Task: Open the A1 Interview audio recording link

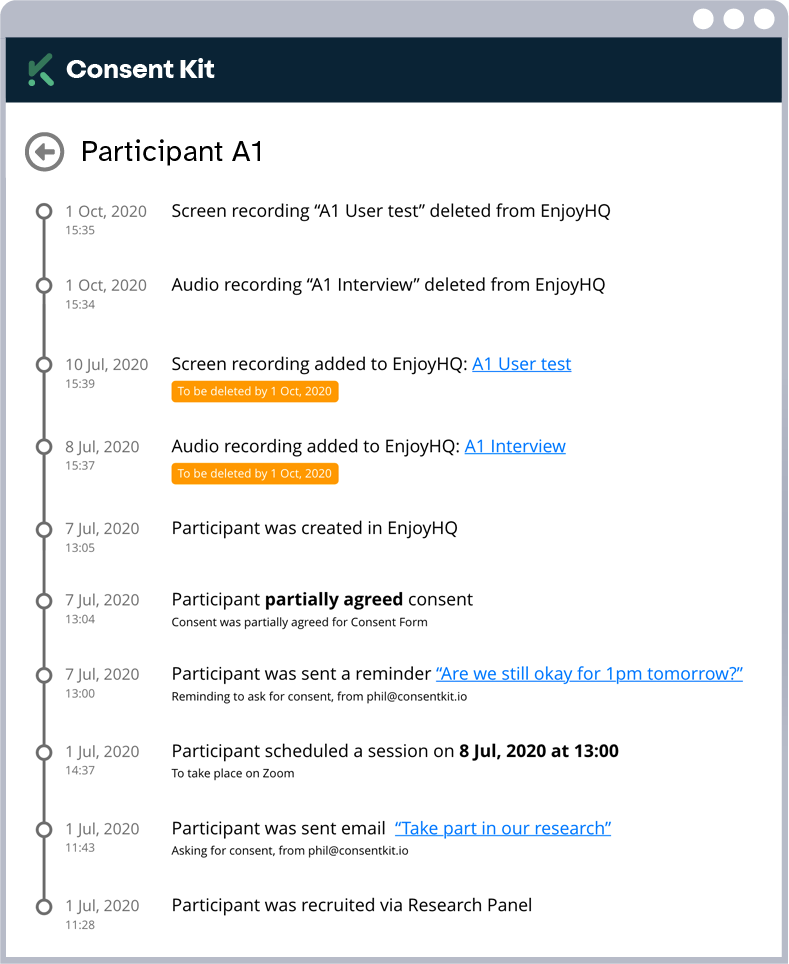Action: coord(515,446)
